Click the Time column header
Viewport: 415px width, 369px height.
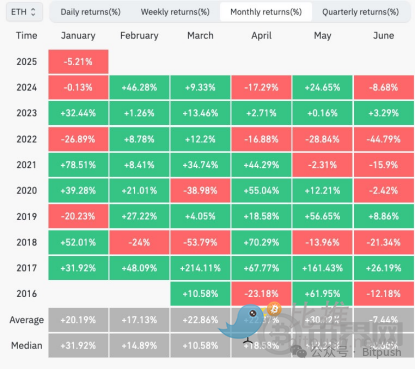[27, 36]
